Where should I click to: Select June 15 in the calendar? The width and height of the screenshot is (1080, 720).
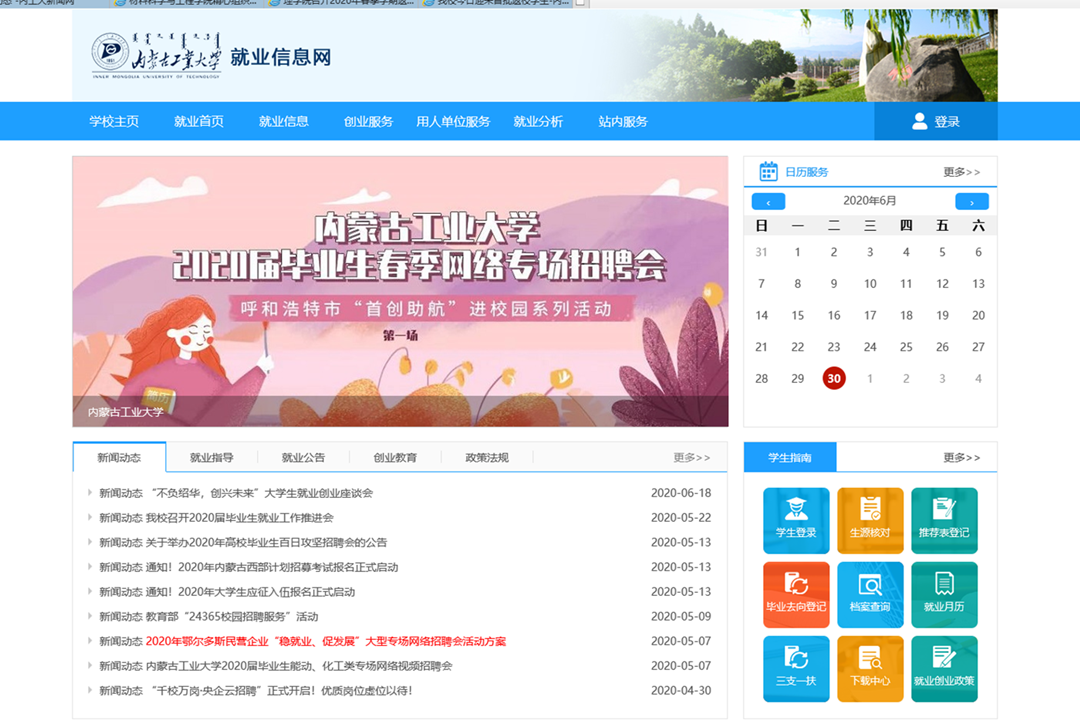[x=798, y=316]
